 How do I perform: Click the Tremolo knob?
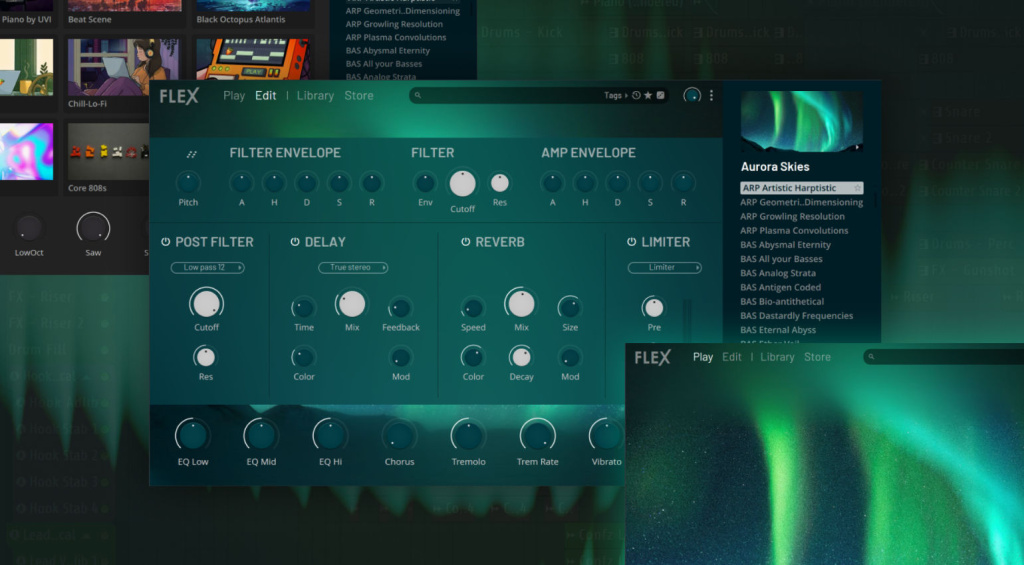pyautogui.click(x=468, y=435)
